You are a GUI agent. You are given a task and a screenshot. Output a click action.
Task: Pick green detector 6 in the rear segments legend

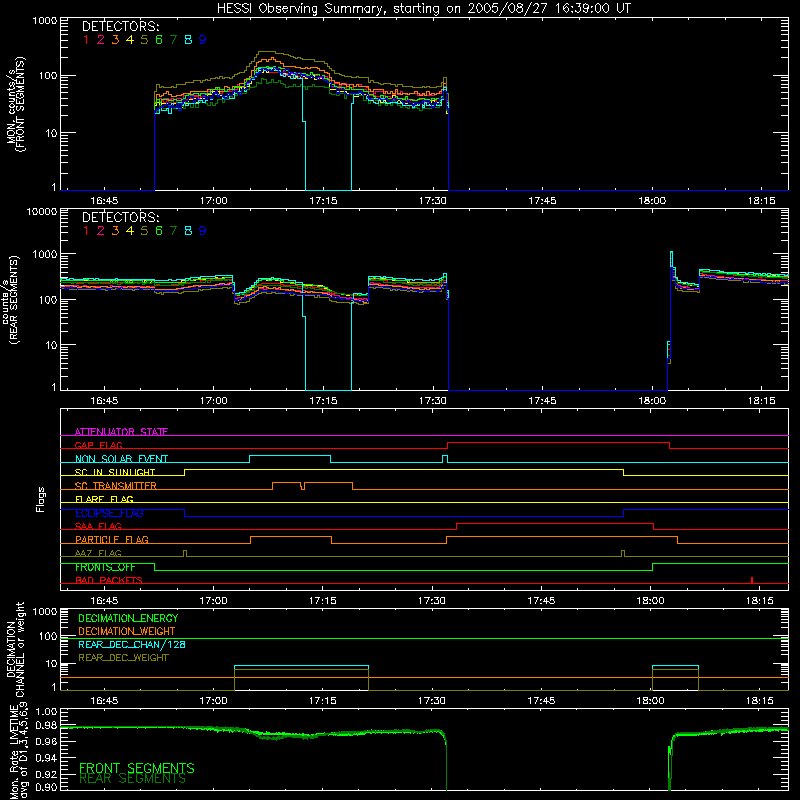pos(159,231)
